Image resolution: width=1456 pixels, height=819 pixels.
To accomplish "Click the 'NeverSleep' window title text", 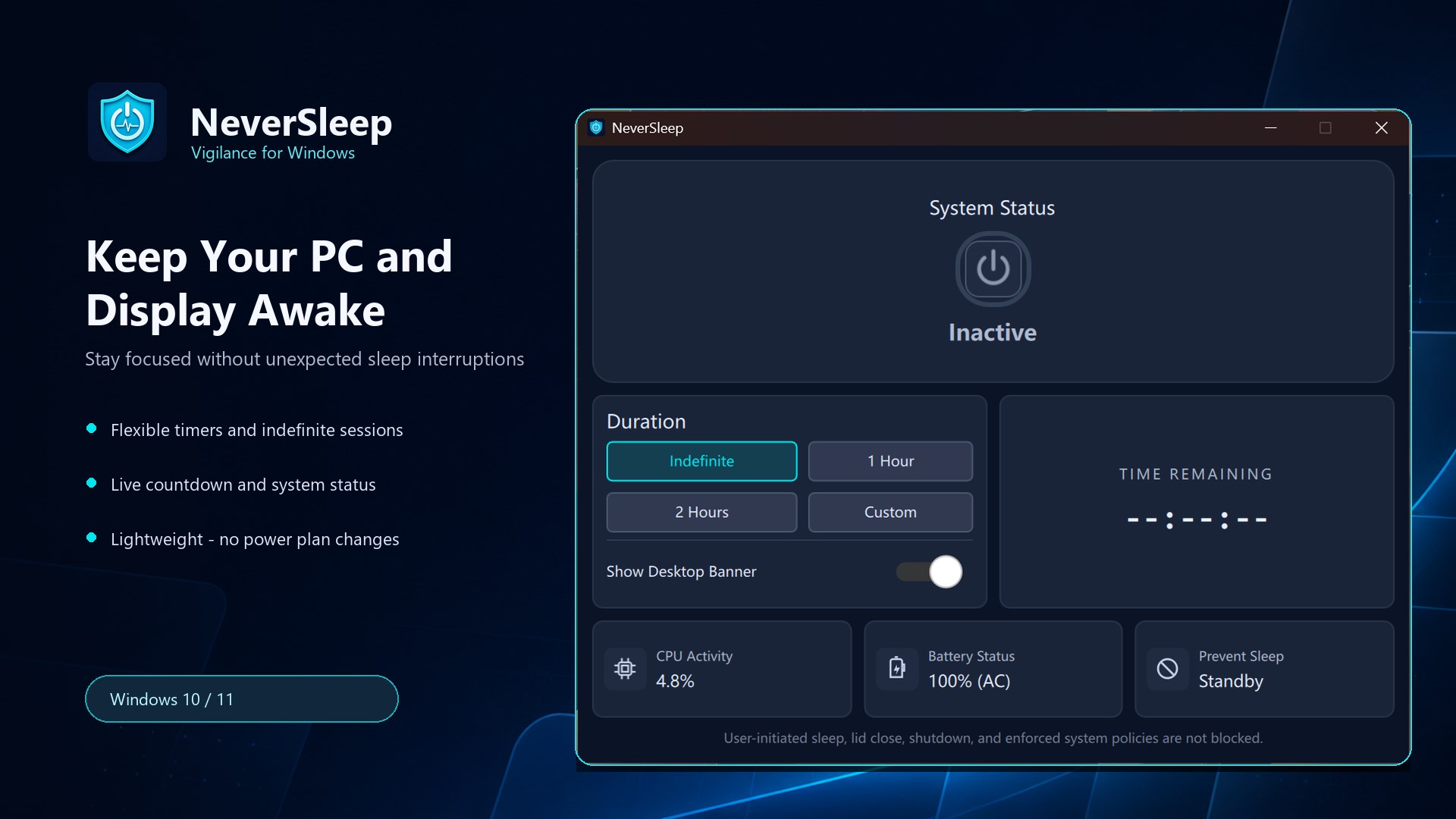I will pyautogui.click(x=648, y=128).
